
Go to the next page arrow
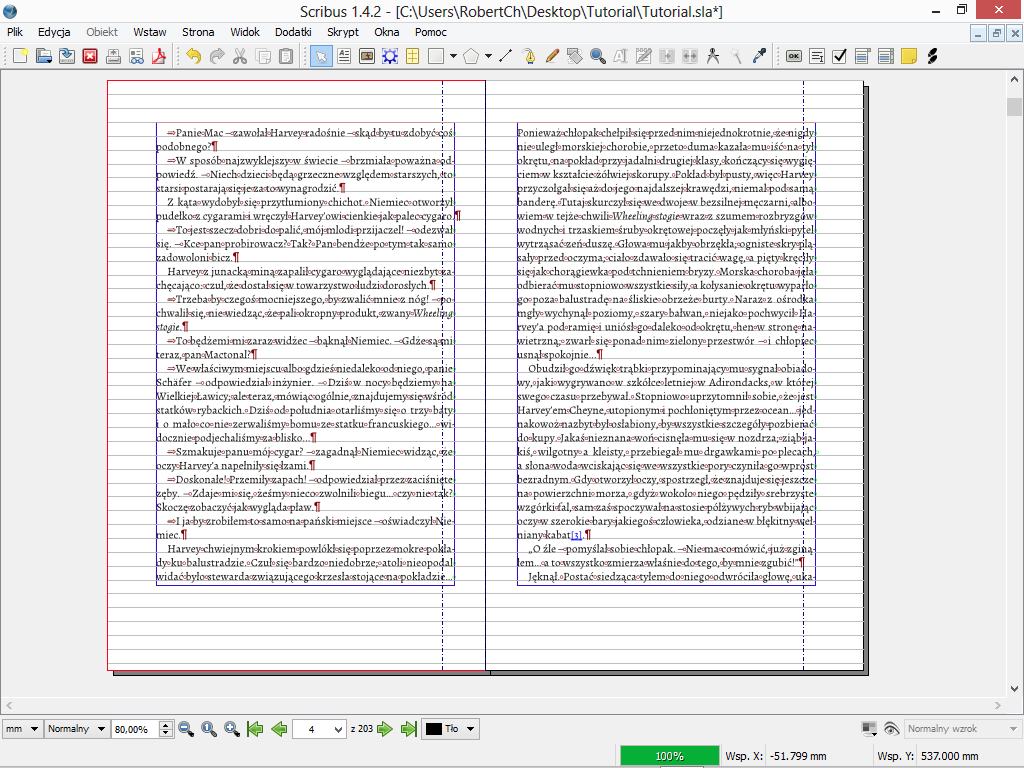386,729
